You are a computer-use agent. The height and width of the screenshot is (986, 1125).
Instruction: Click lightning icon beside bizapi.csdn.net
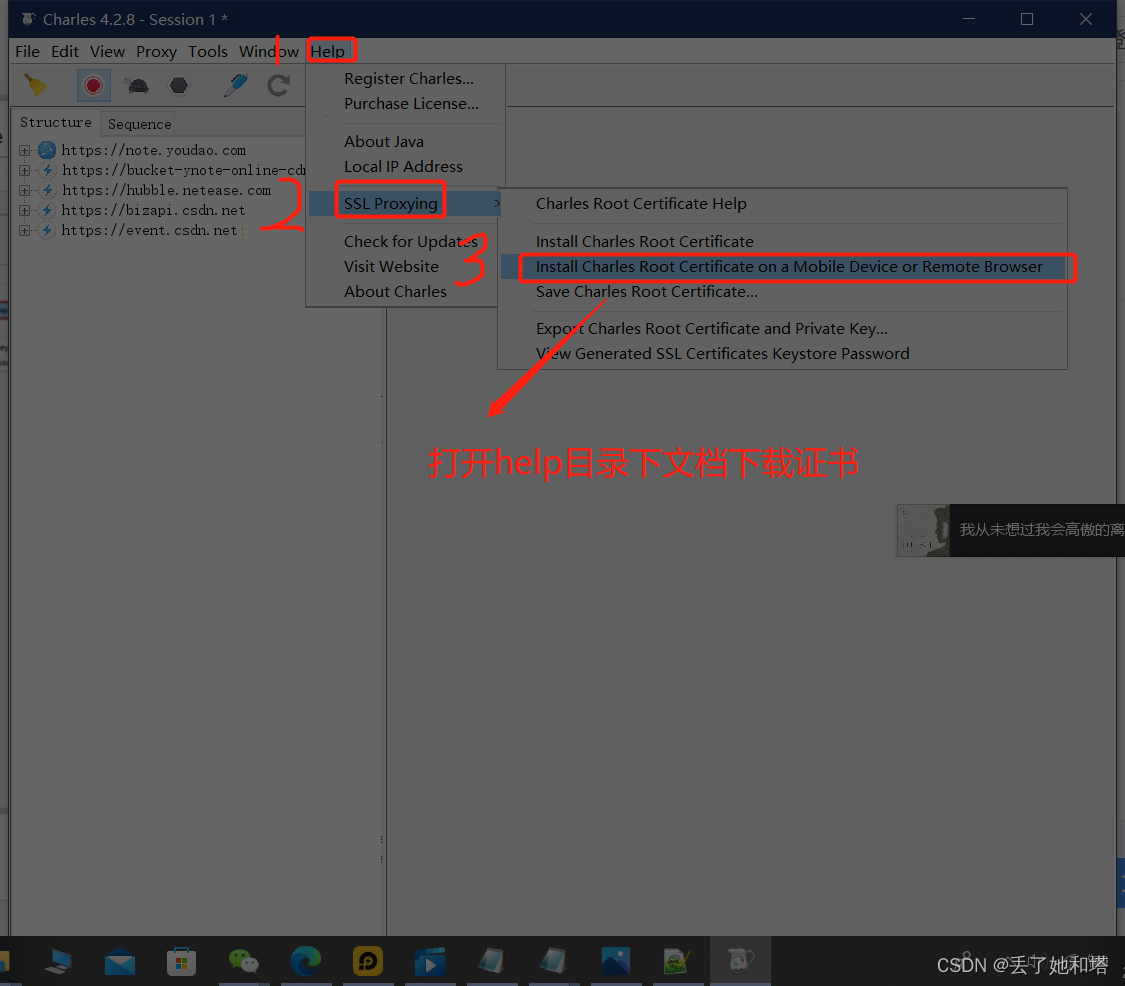47,210
